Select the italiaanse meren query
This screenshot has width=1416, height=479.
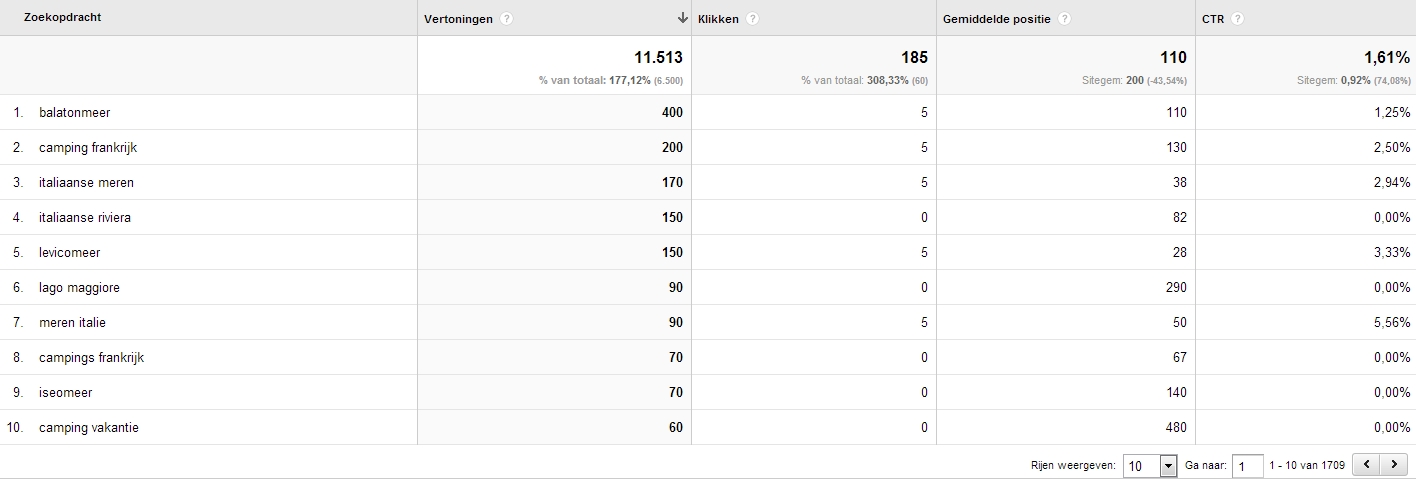click(x=86, y=183)
